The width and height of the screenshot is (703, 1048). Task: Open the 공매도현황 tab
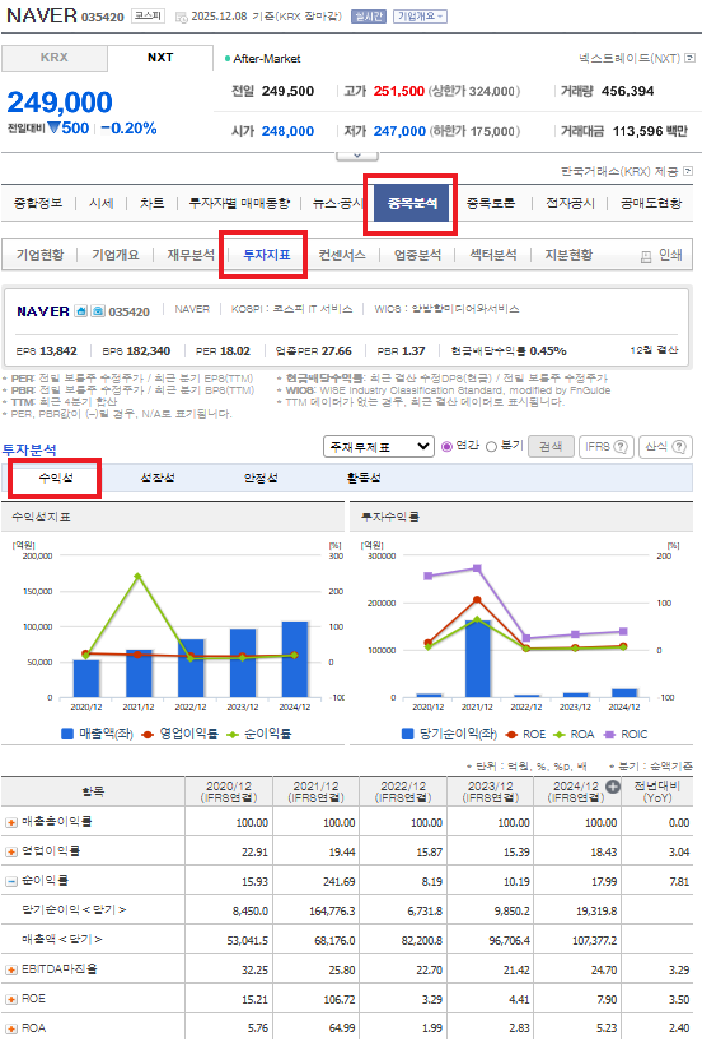[x=651, y=203]
